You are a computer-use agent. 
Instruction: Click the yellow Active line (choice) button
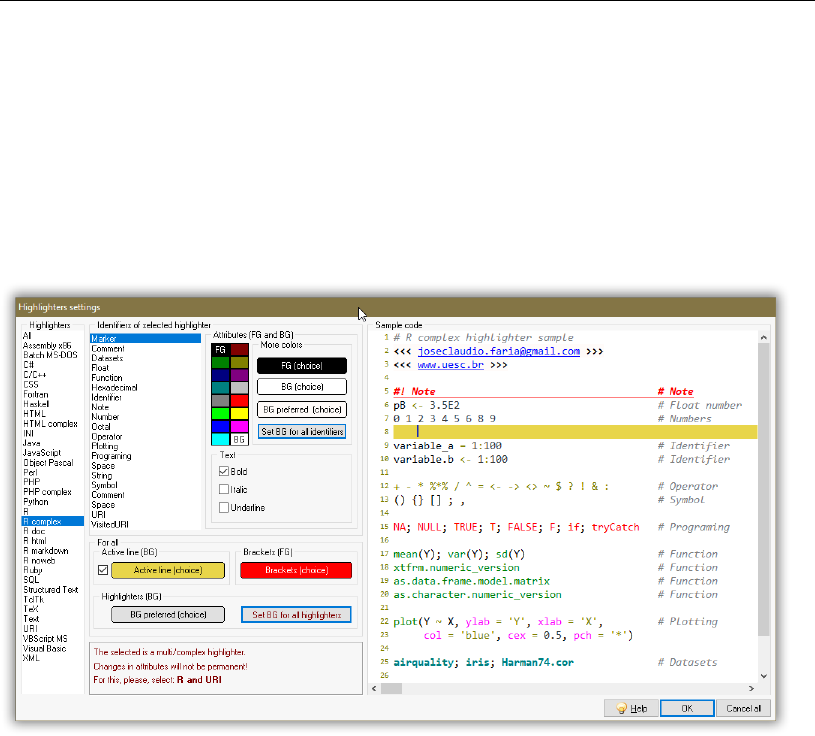click(169, 571)
